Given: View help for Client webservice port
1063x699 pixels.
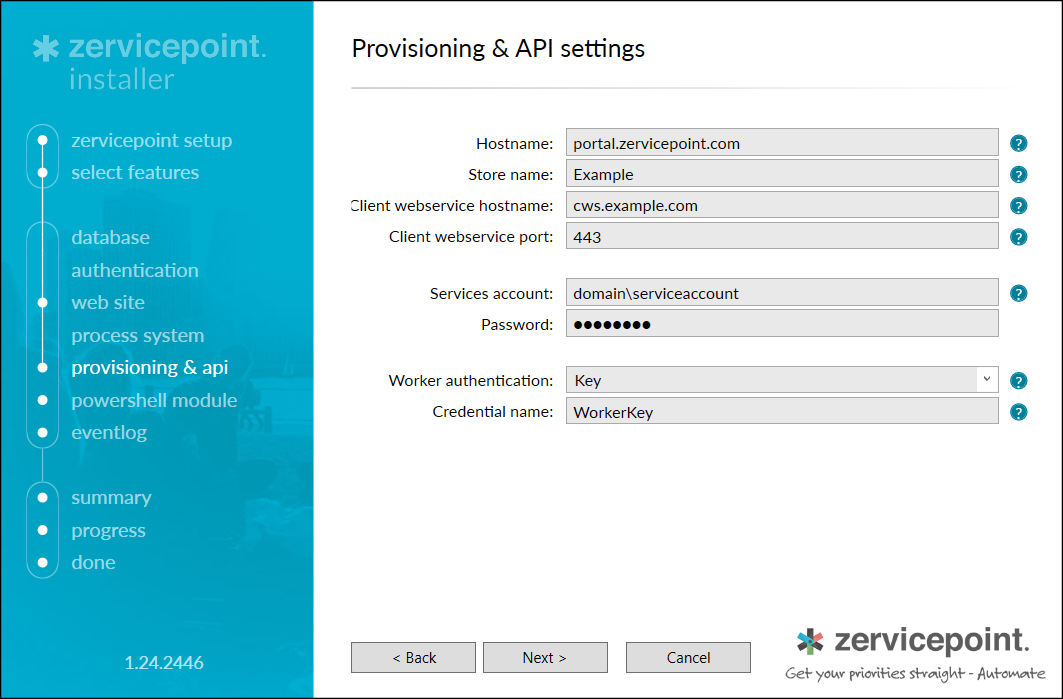Looking at the screenshot, I should 1018,237.
